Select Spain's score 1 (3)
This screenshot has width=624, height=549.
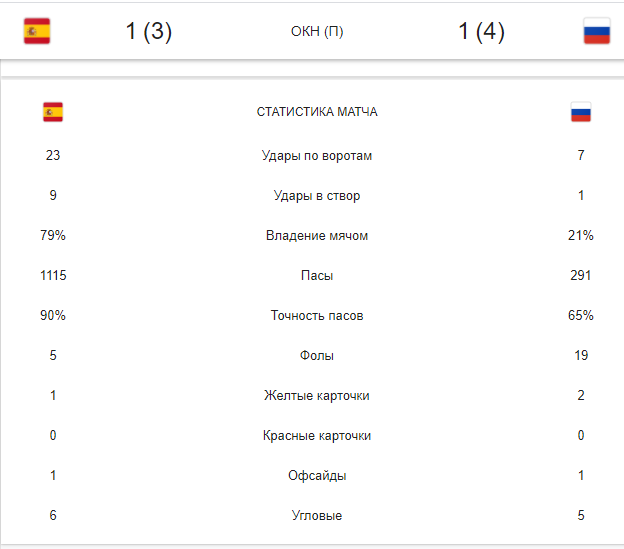149,32
